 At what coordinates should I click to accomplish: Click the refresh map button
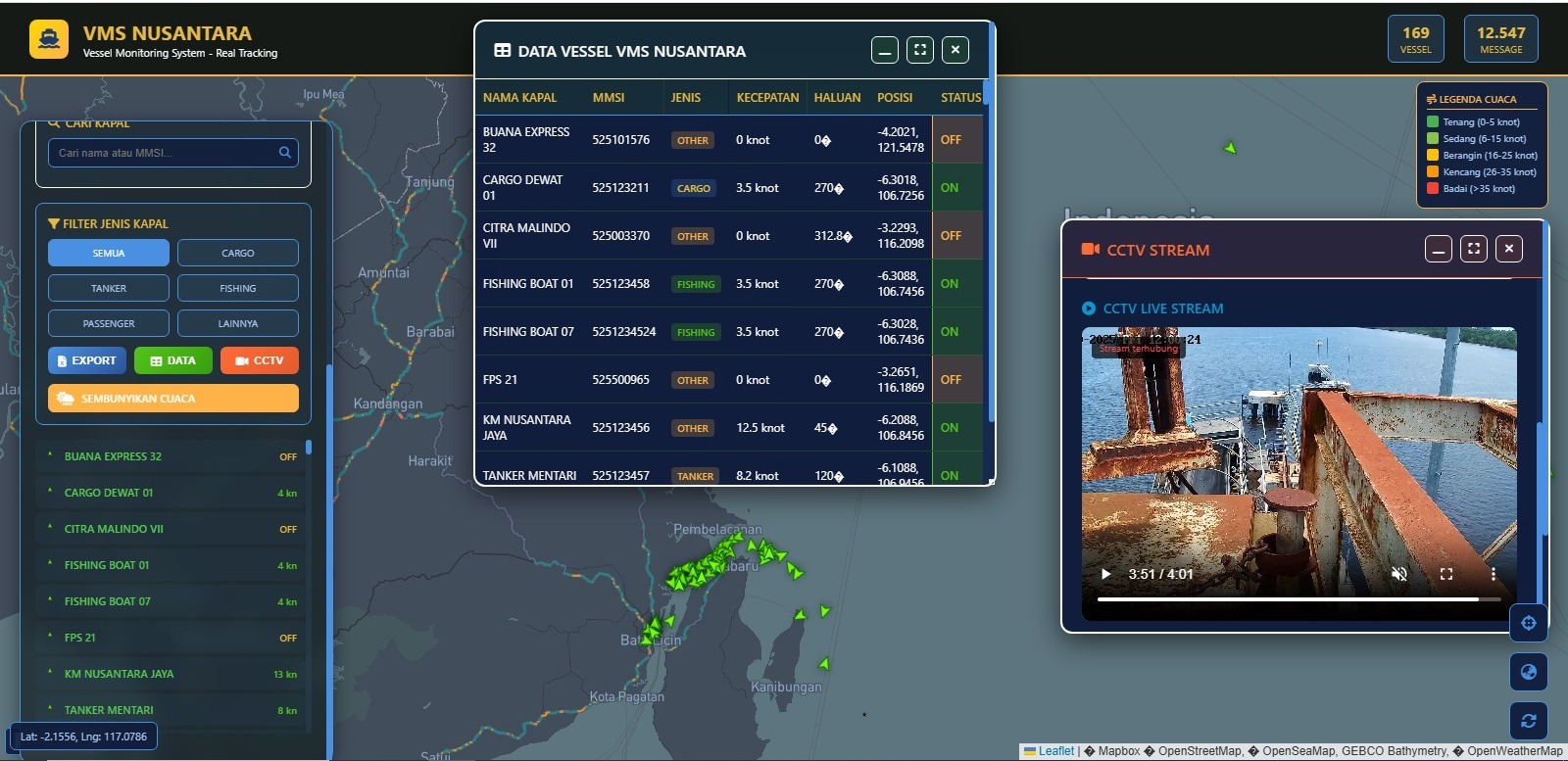coord(1529,721)
